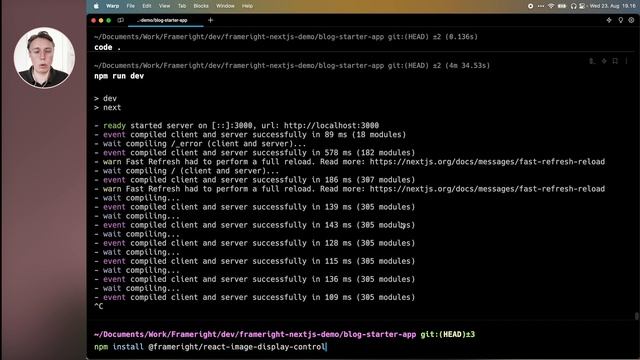Select the demo/blog-starter-app terminal tab

click(166, 20)
